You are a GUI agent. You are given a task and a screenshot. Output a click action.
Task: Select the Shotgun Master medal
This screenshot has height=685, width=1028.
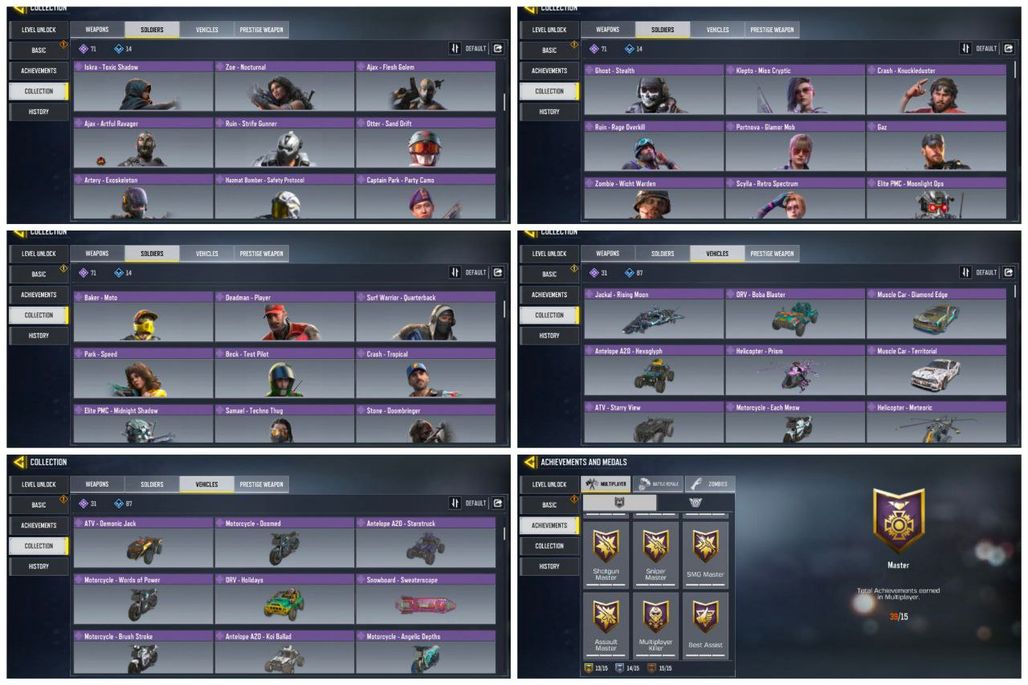606,554
